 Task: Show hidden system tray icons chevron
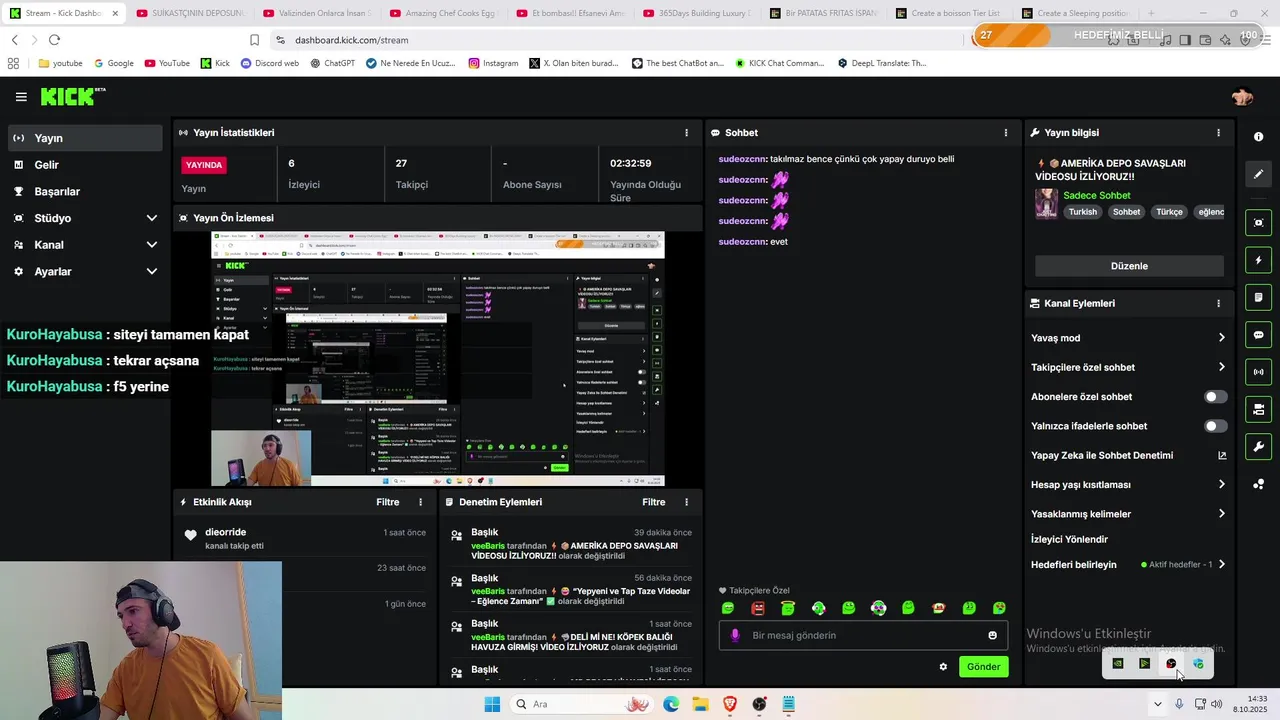coord(1158,704)
